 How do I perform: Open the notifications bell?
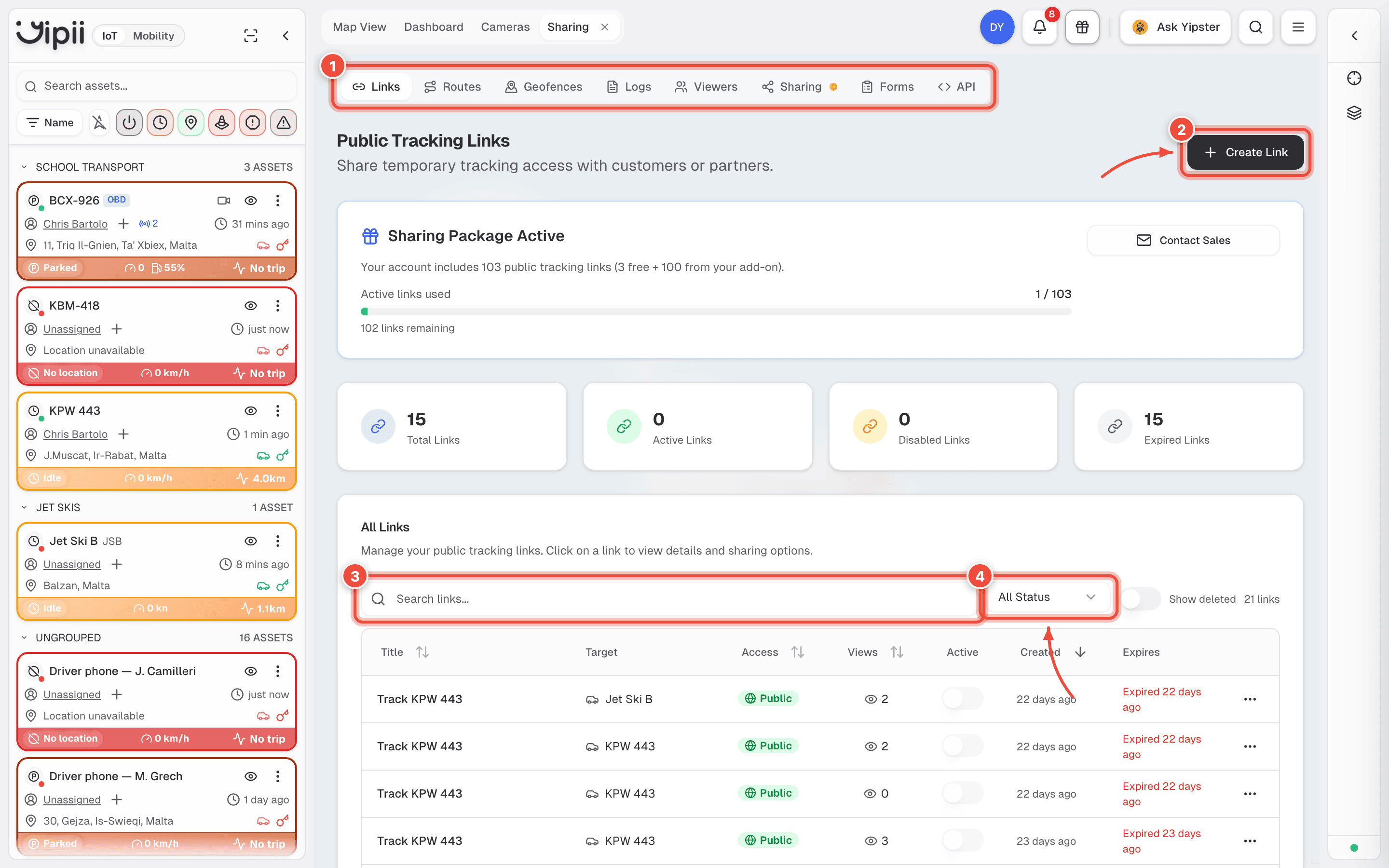(1039, 27)
